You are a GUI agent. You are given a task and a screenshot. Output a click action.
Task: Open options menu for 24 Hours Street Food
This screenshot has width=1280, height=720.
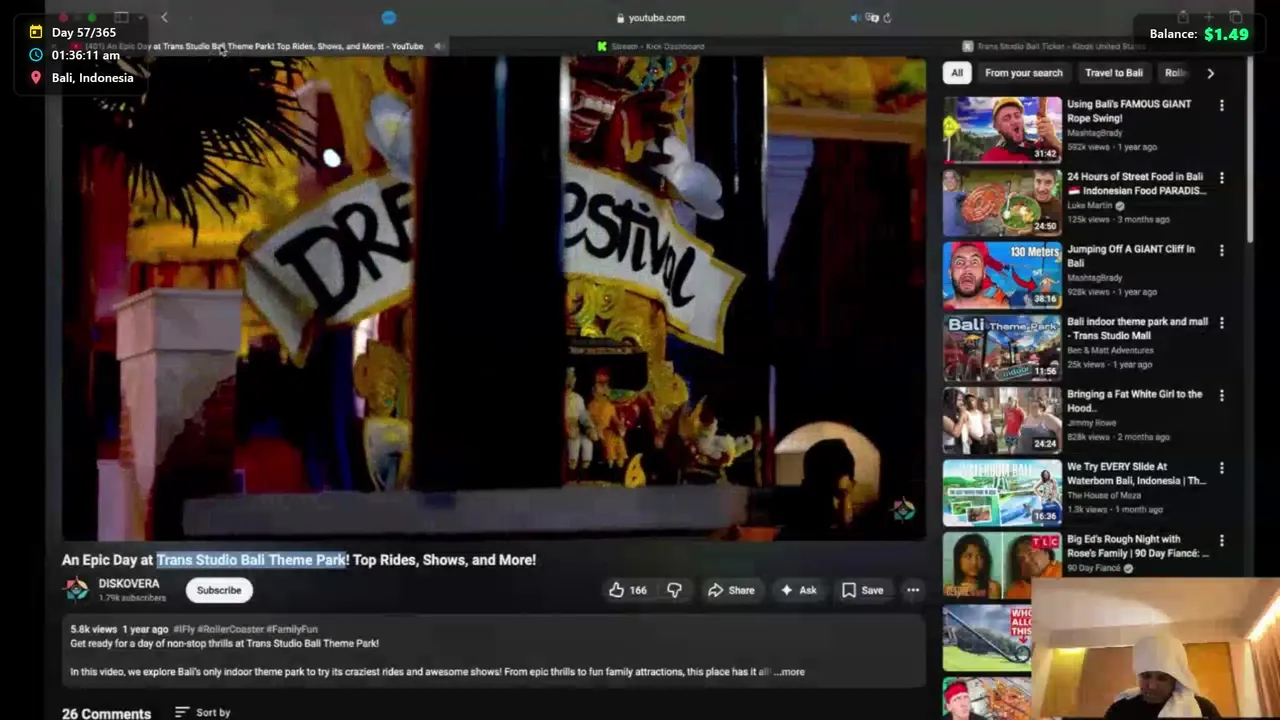click(x=1221, y=178)
